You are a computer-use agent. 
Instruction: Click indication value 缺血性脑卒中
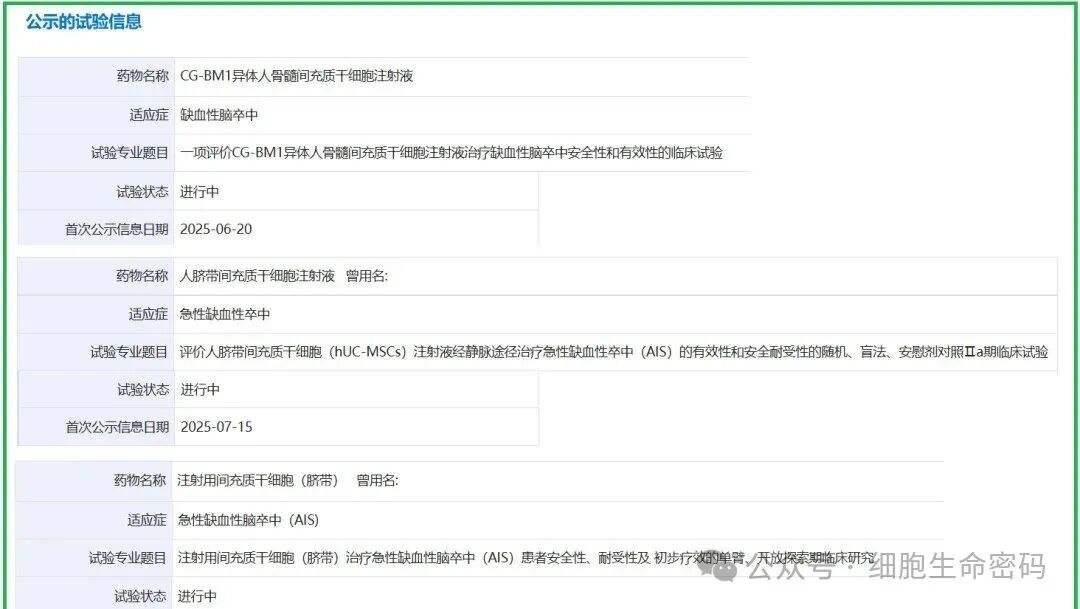coord(219,115)
